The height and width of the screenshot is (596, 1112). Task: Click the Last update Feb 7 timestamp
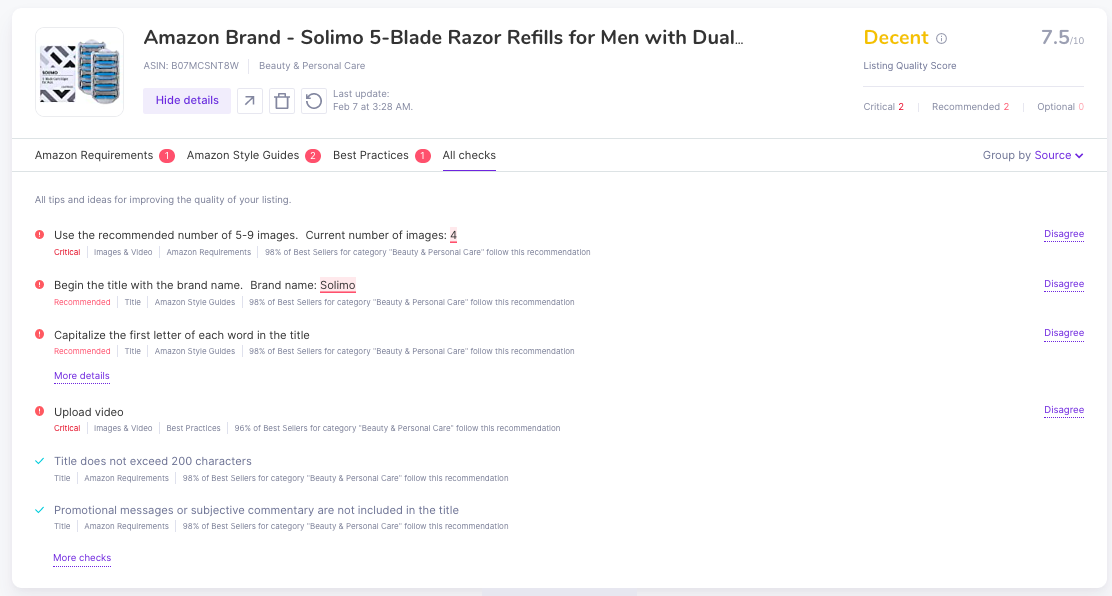(x=373, y=101)
